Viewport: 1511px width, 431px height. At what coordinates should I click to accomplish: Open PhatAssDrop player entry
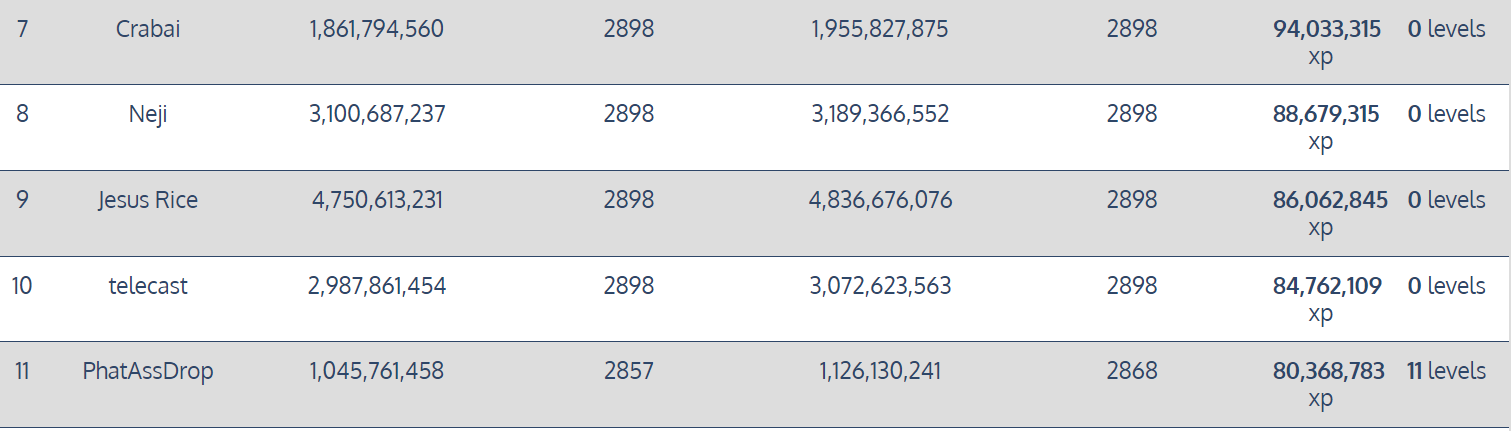tap(148, 371)
